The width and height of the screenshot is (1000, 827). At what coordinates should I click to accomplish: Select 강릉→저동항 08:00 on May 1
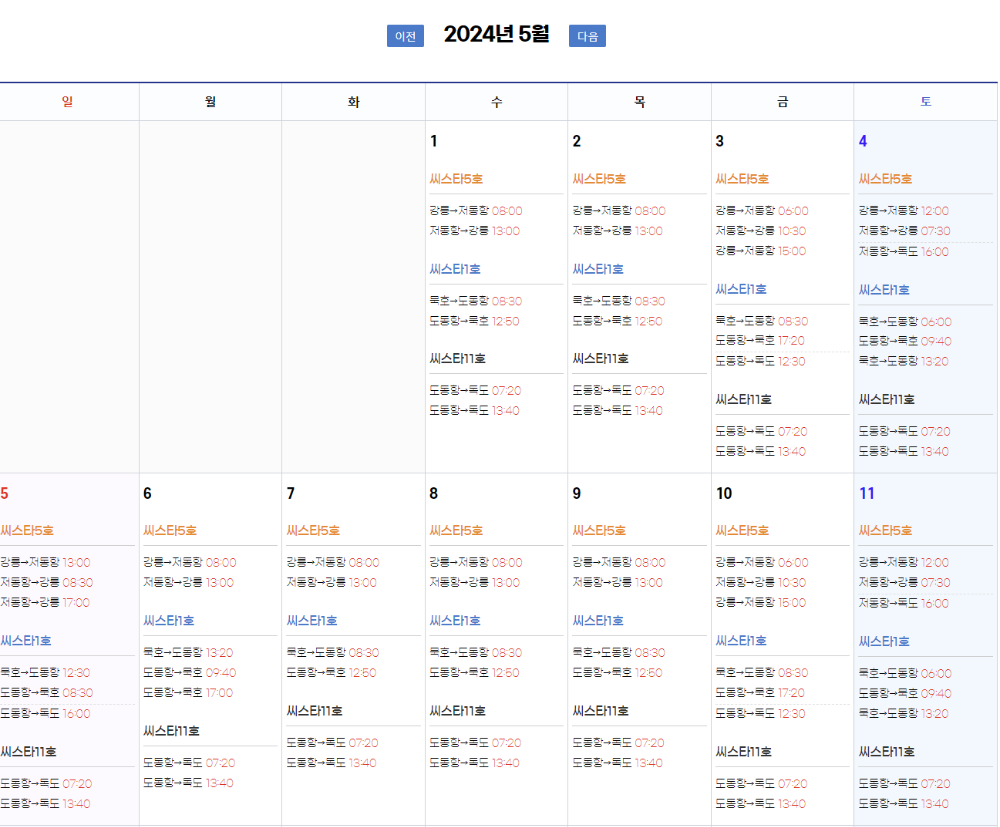coord(476,210)
